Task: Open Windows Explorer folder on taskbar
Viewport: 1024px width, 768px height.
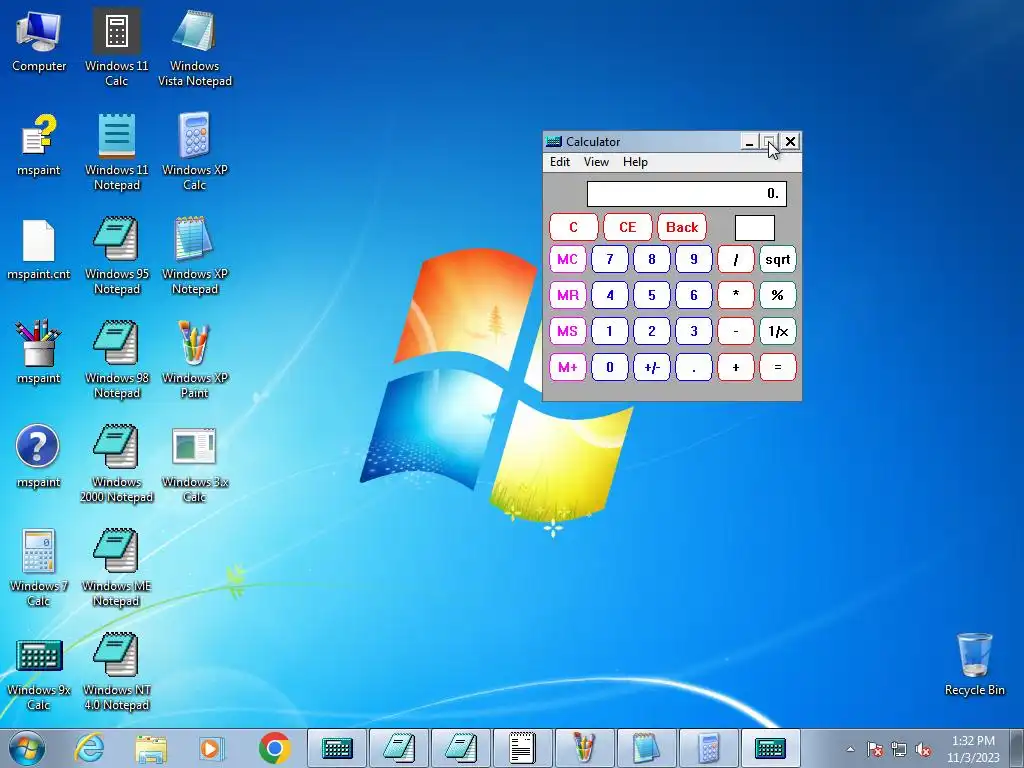Action: [x=151, y=748]
